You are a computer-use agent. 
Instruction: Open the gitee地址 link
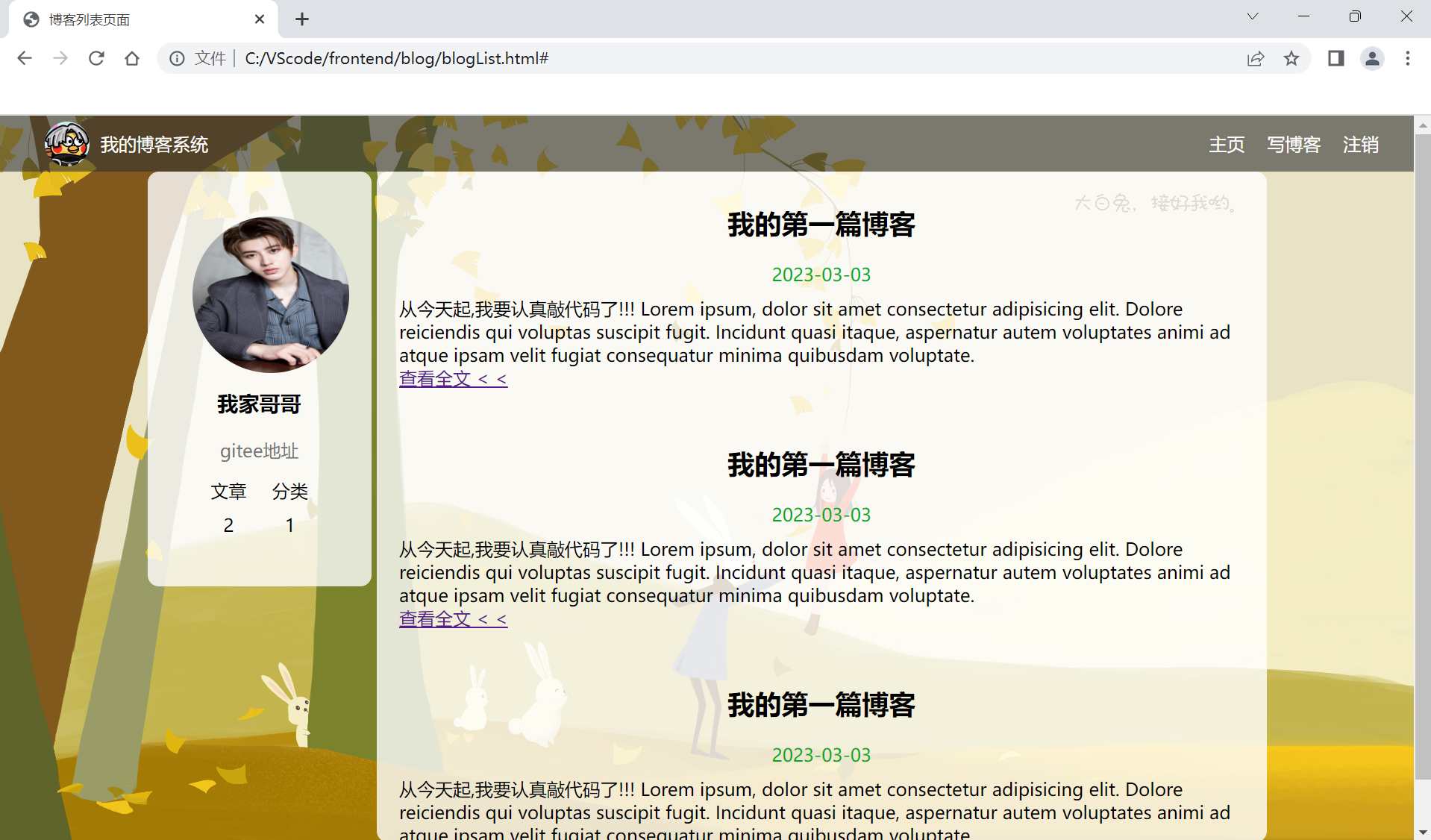click(x=259, y=451)
